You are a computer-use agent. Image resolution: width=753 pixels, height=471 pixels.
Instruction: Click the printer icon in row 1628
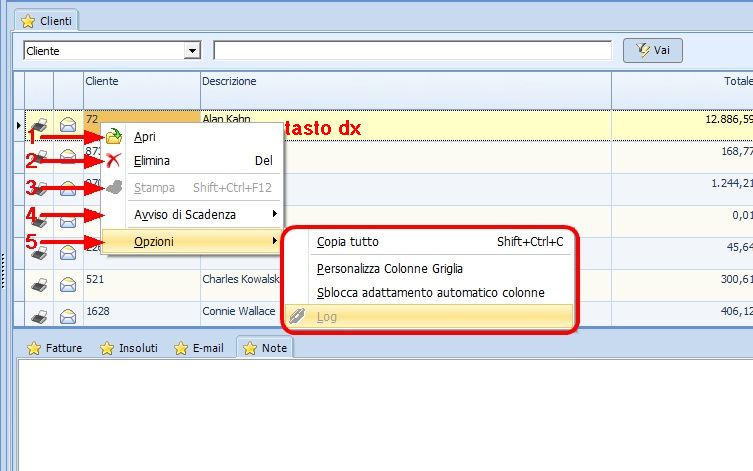[39, 317]
